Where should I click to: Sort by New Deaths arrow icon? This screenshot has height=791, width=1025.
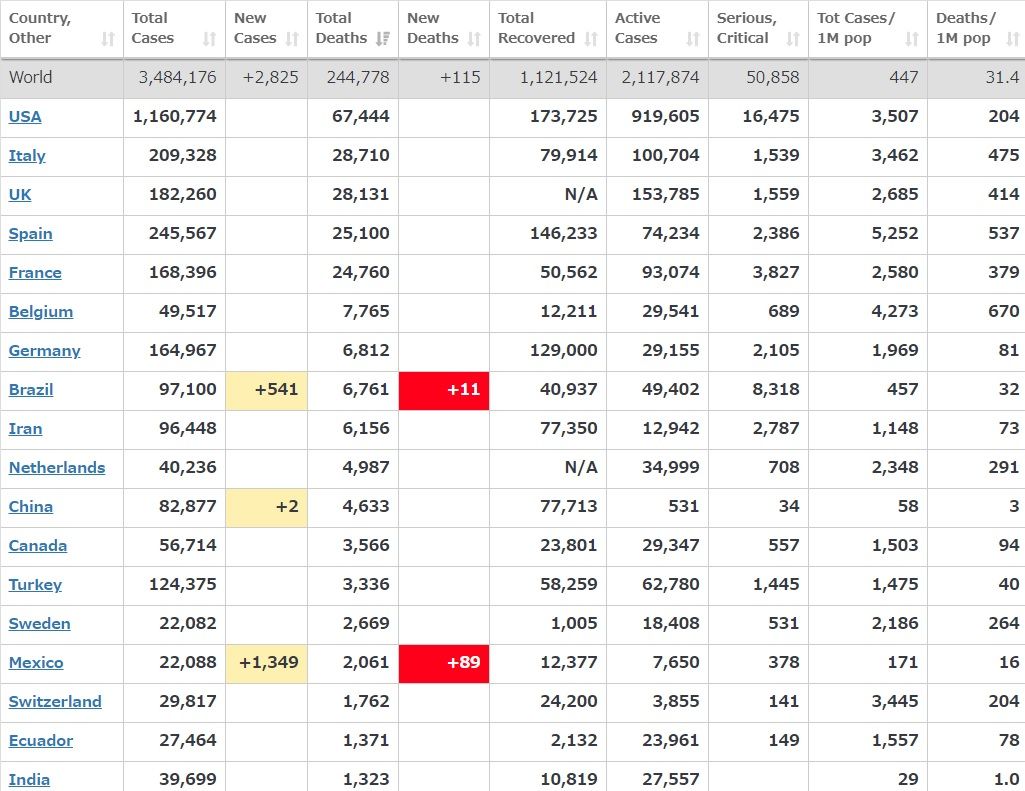[475, 39]
